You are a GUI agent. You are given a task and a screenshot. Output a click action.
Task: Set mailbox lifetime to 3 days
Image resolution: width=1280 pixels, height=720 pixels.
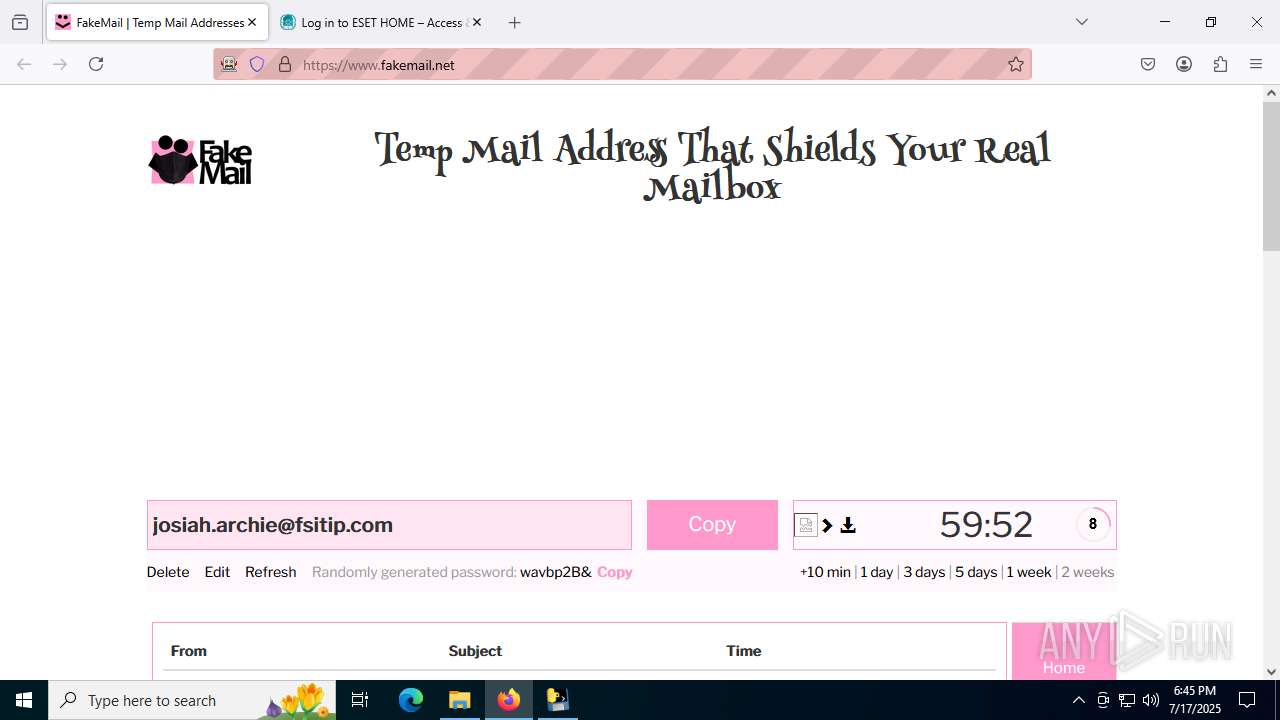(924, 572)
